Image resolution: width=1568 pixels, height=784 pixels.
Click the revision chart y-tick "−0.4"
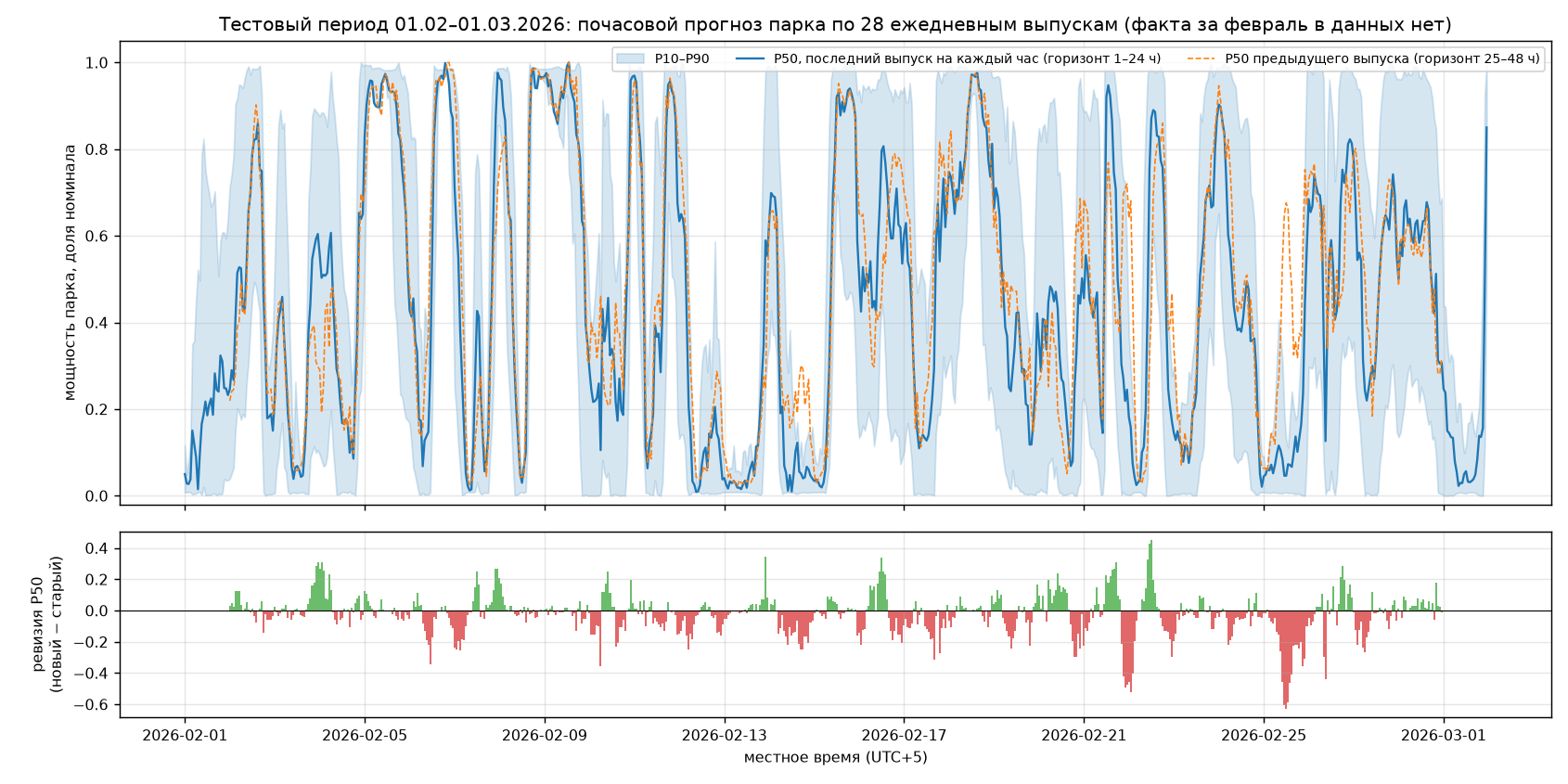pos(92,674)
